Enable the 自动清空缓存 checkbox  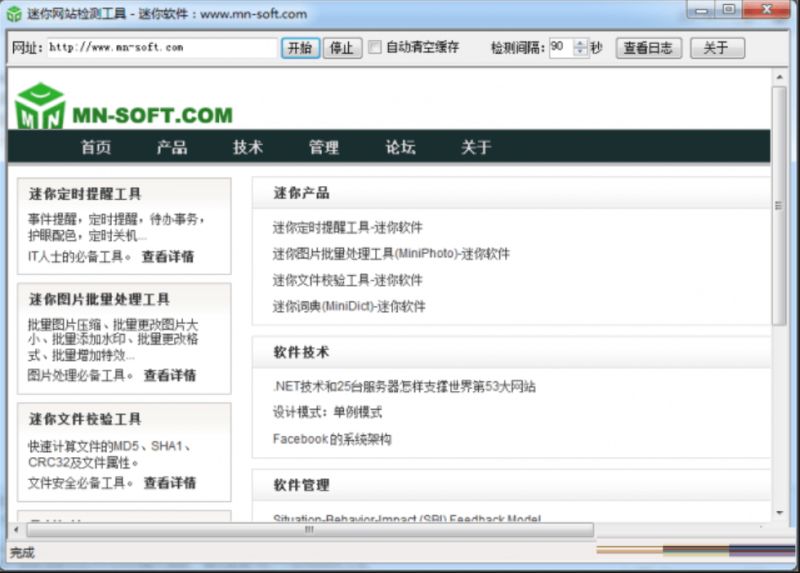coord(375,47)
